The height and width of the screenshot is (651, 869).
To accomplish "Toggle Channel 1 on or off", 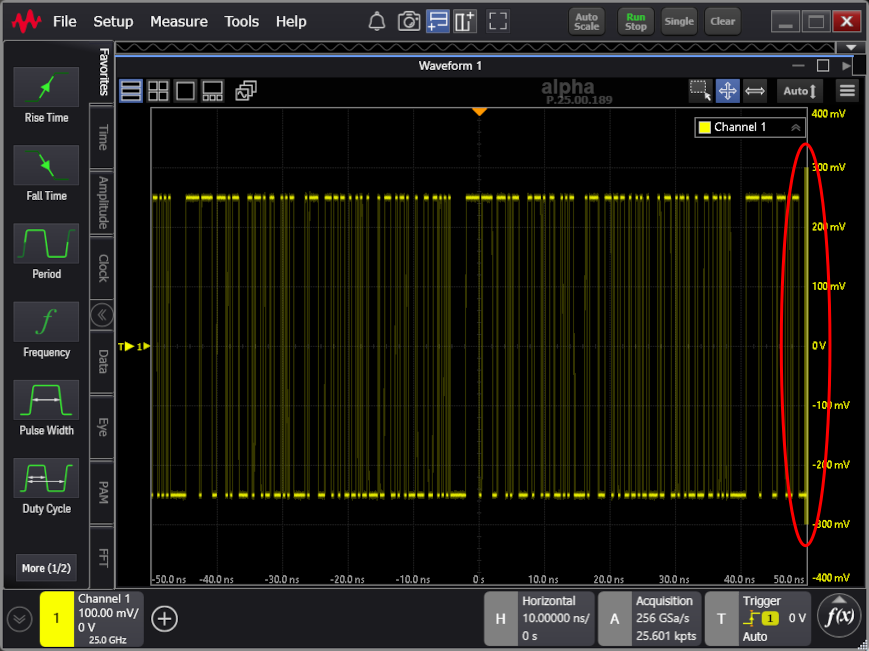I will [56, 619].
